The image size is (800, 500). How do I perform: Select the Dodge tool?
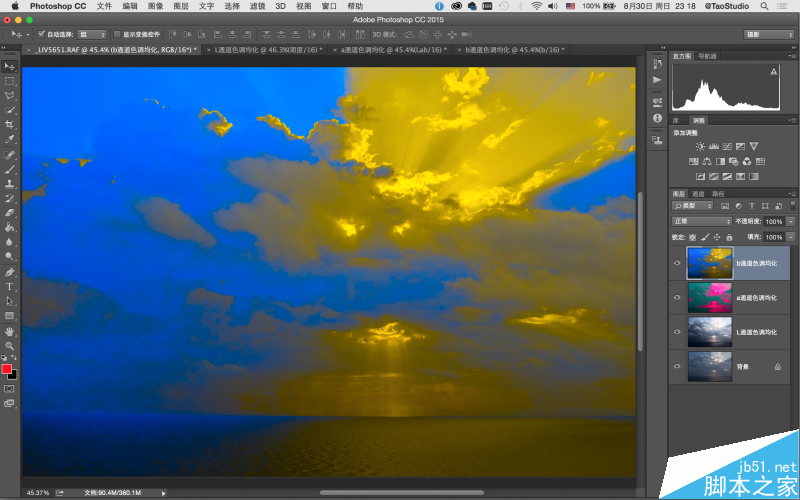tap(9, 256)
